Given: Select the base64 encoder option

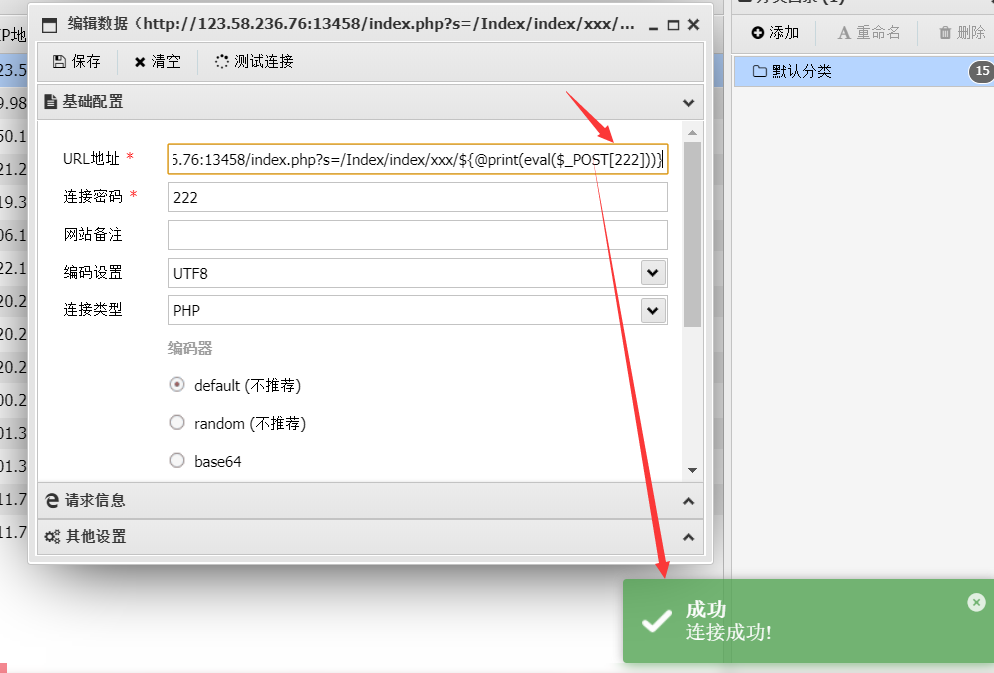Looking at the screenshot, I should click(177, 461).
